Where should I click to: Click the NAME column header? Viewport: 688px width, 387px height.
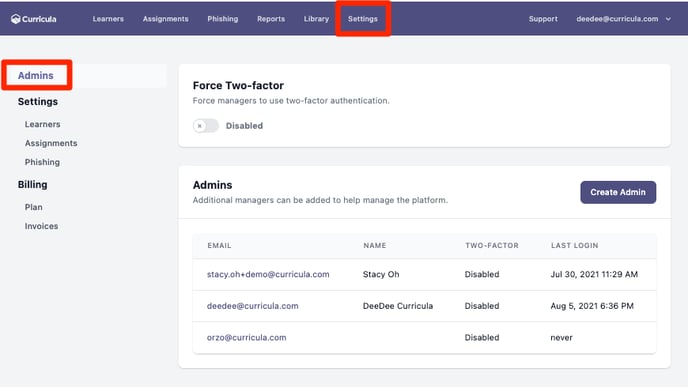375,245
